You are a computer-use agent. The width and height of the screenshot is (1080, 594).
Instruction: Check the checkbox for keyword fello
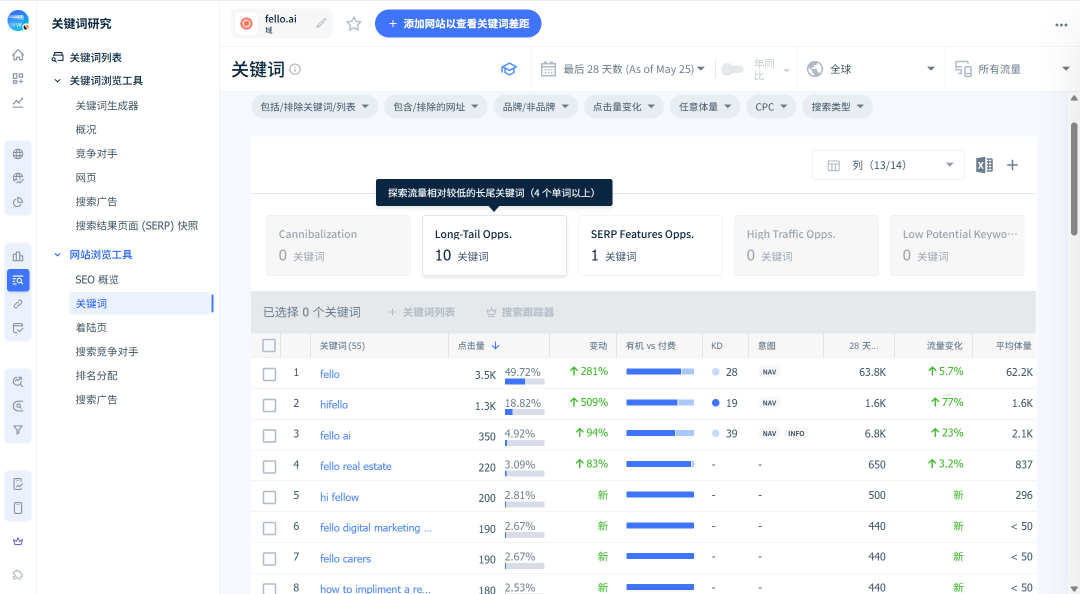pos(269,374)
